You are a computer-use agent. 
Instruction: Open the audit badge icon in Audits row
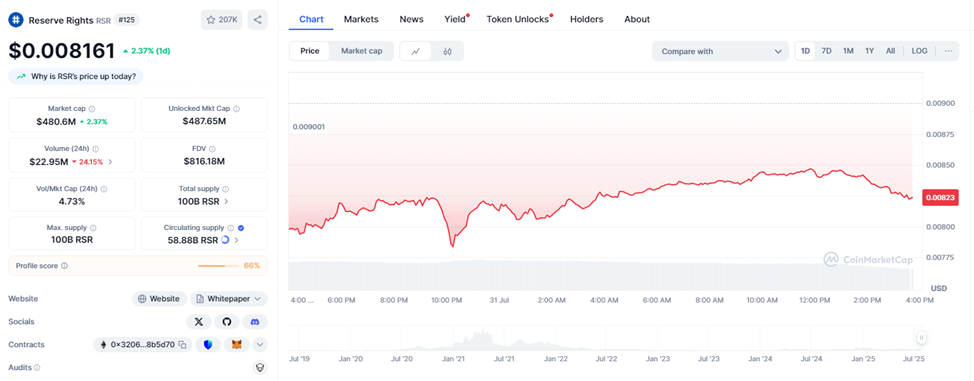click(x=260, y=368)
